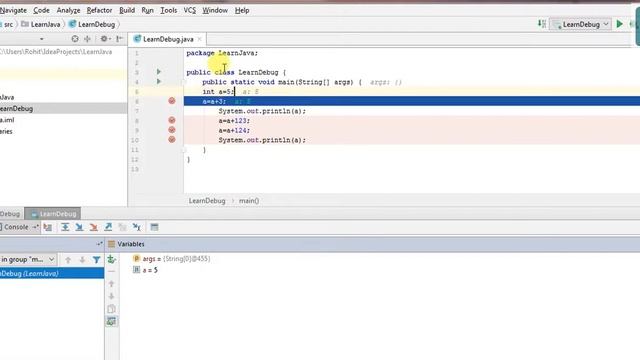Open the Build menu
Viewport: 640px width, 360px height.
point(127,10)
